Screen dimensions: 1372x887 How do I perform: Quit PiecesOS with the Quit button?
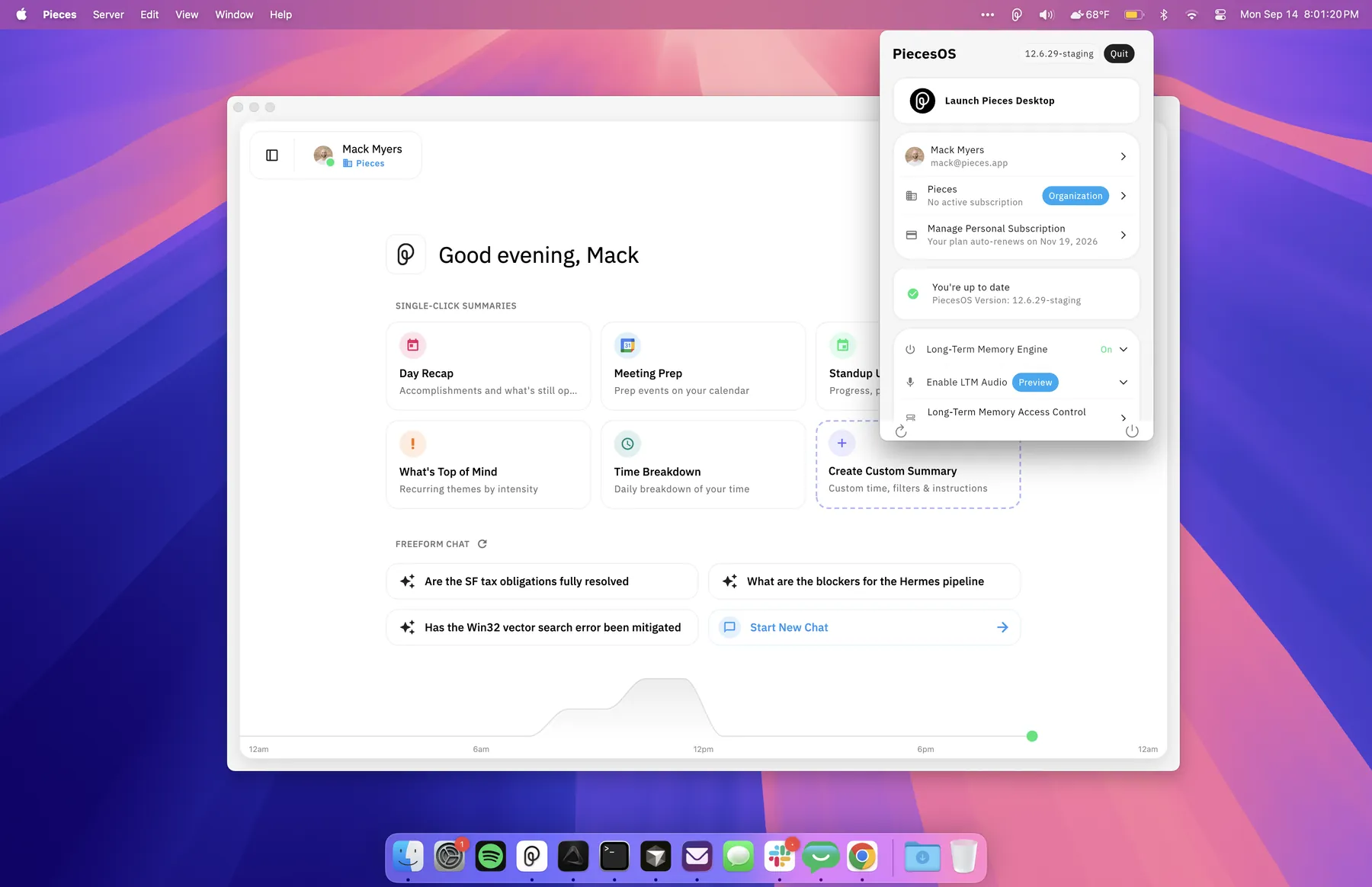(x=1119, y=54)
